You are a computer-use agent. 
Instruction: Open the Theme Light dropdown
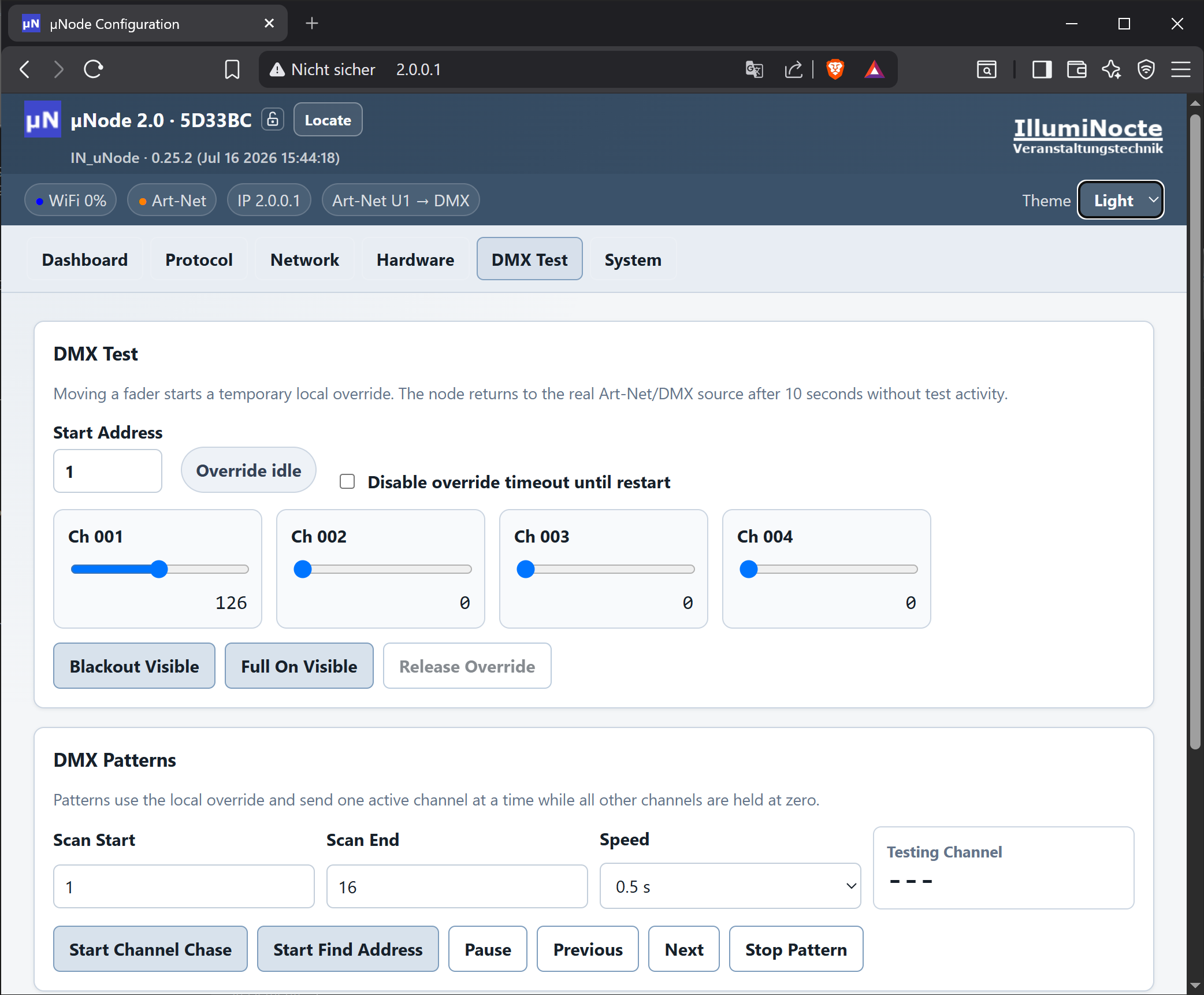(1121, 200)
